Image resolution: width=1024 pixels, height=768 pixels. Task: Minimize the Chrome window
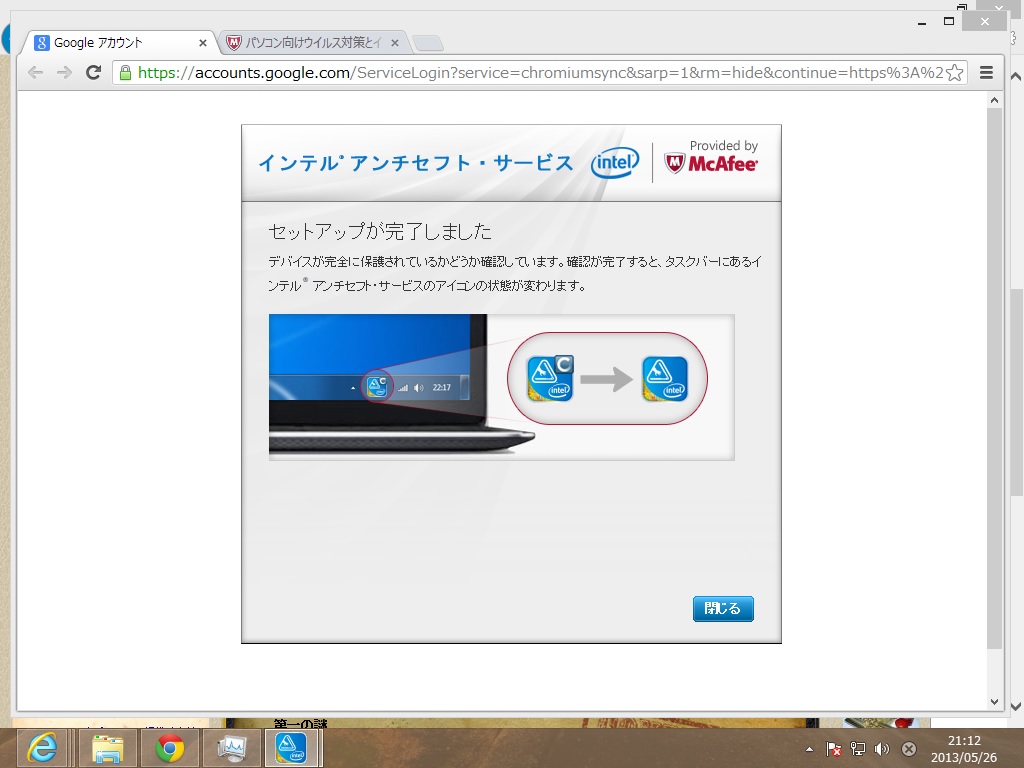pyautogui.click(x=922, y=22)
